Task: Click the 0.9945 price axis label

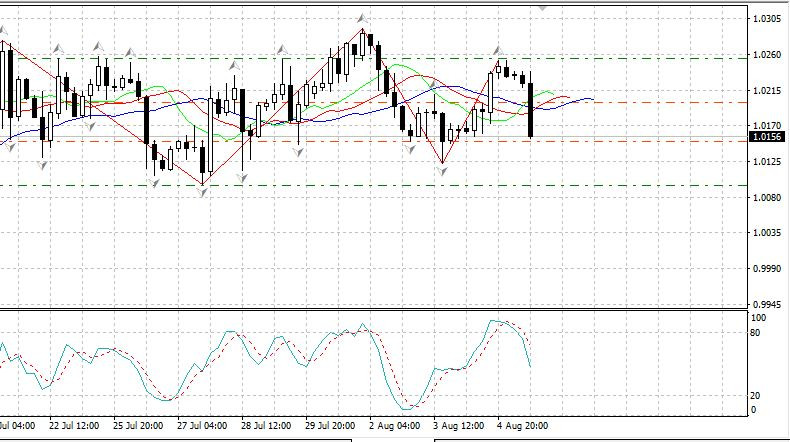Action: (x=766, y=304)
